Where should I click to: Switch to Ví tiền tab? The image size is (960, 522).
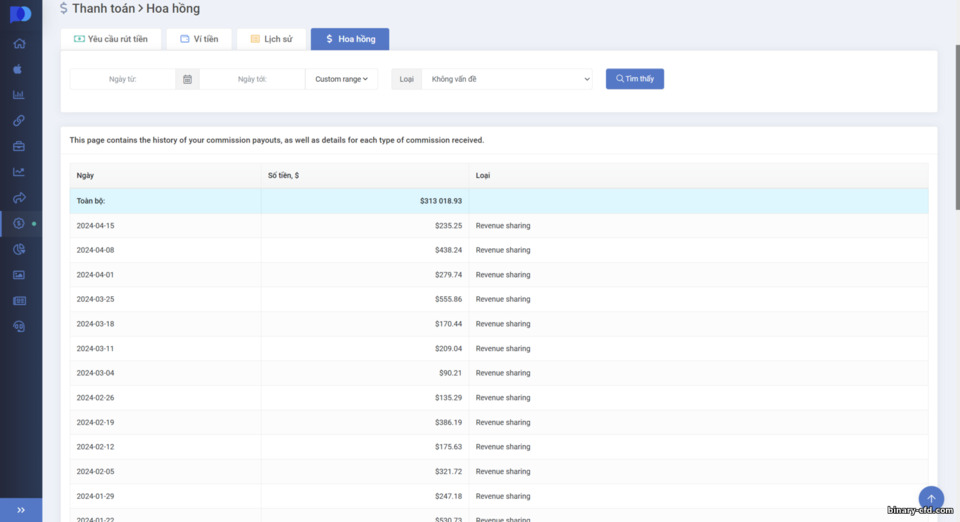(199, 39)
